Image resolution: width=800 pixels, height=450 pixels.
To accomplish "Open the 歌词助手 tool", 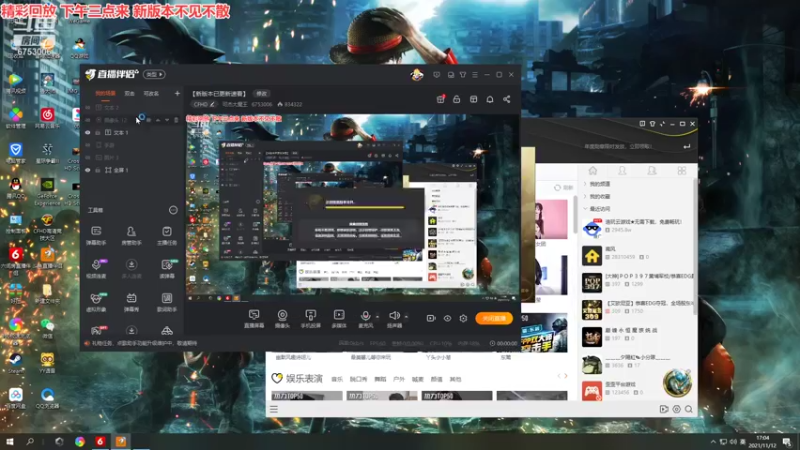I will point(167,302).
